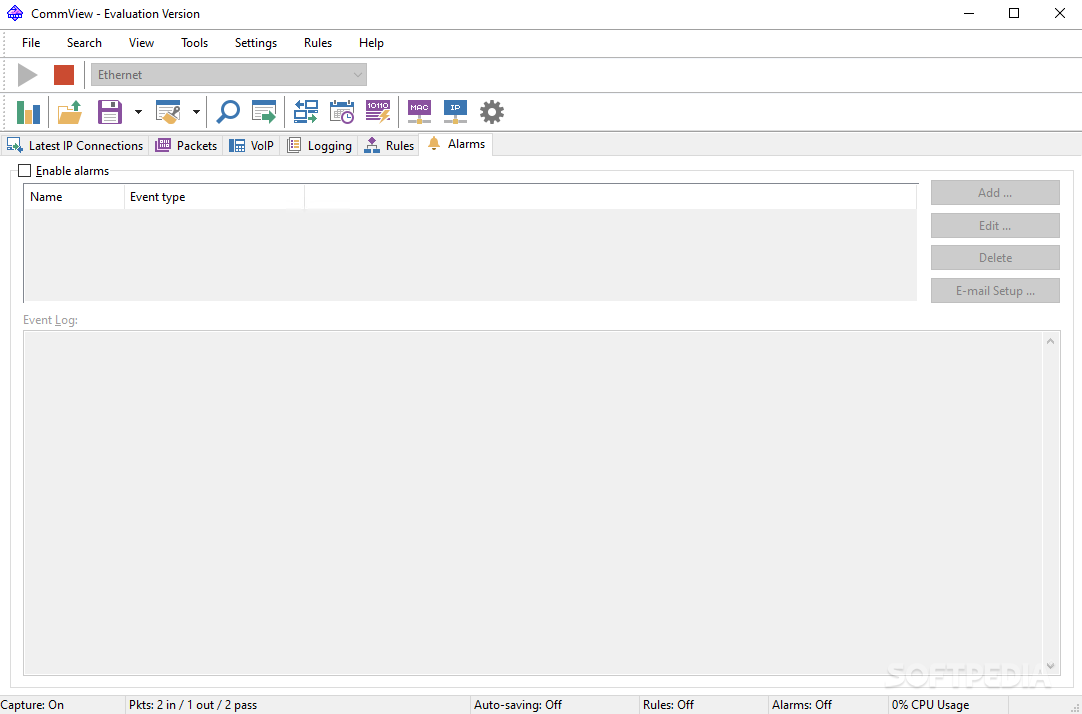
Task: Open search with the magnifier icon
Action: pyautogui.click(x=228, y=112)
